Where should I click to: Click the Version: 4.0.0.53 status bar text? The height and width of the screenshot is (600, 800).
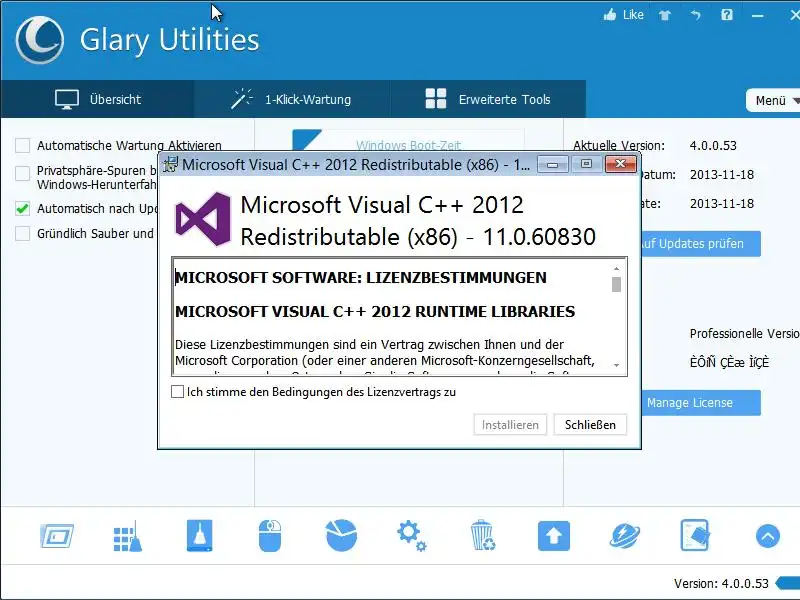[x=721, y=584]
